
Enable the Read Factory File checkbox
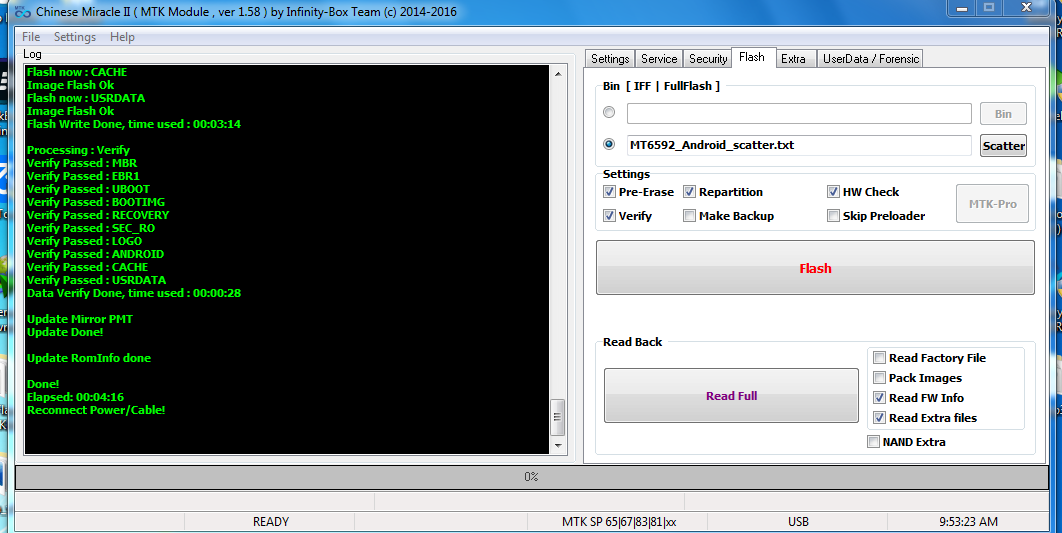[879, 358]
